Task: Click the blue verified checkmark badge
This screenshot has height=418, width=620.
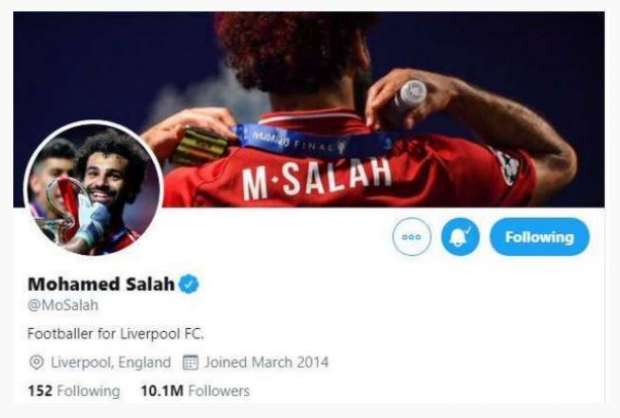Action: [189, 284]
